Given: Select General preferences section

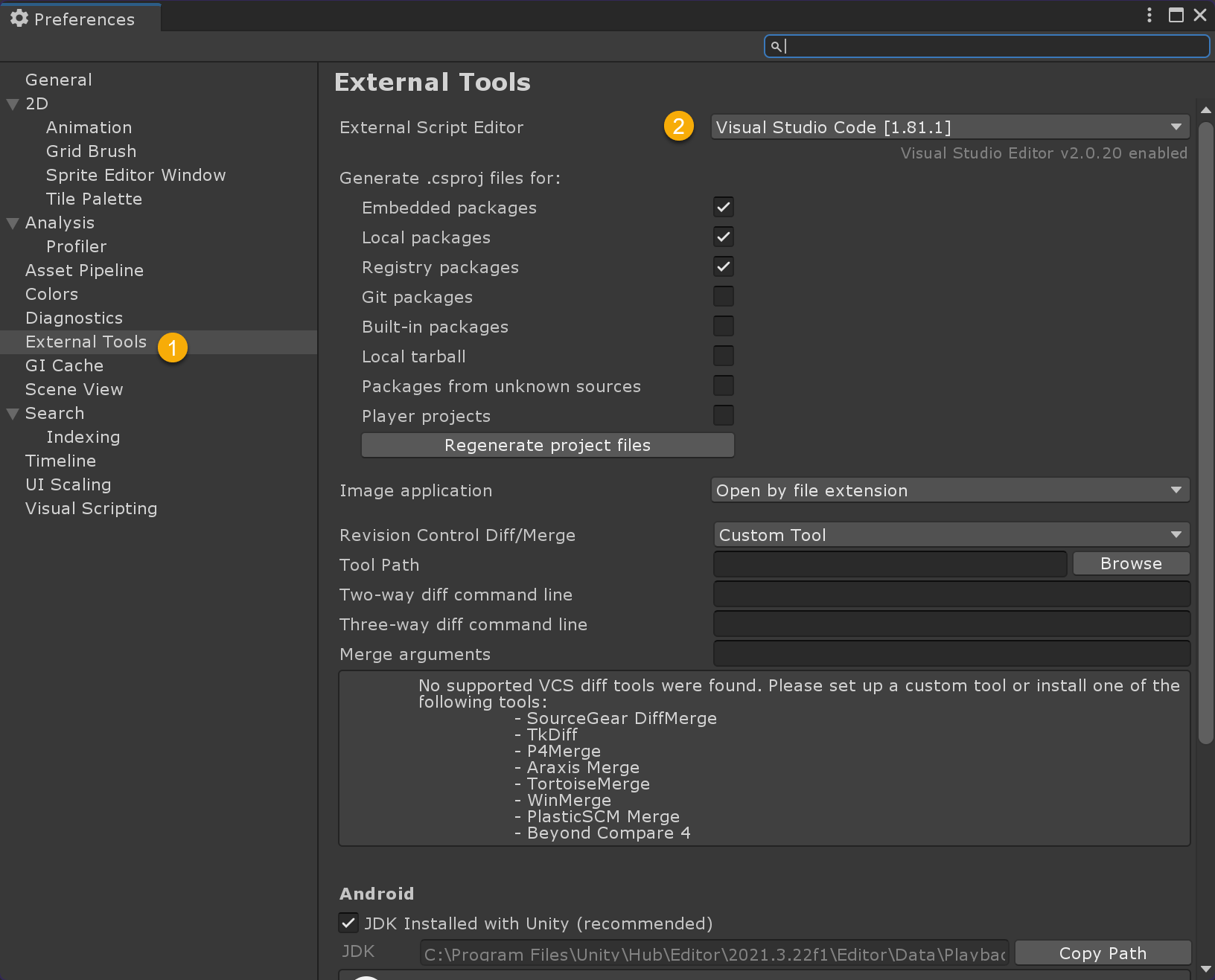Looking at the screenshot, I should point(59,80).
